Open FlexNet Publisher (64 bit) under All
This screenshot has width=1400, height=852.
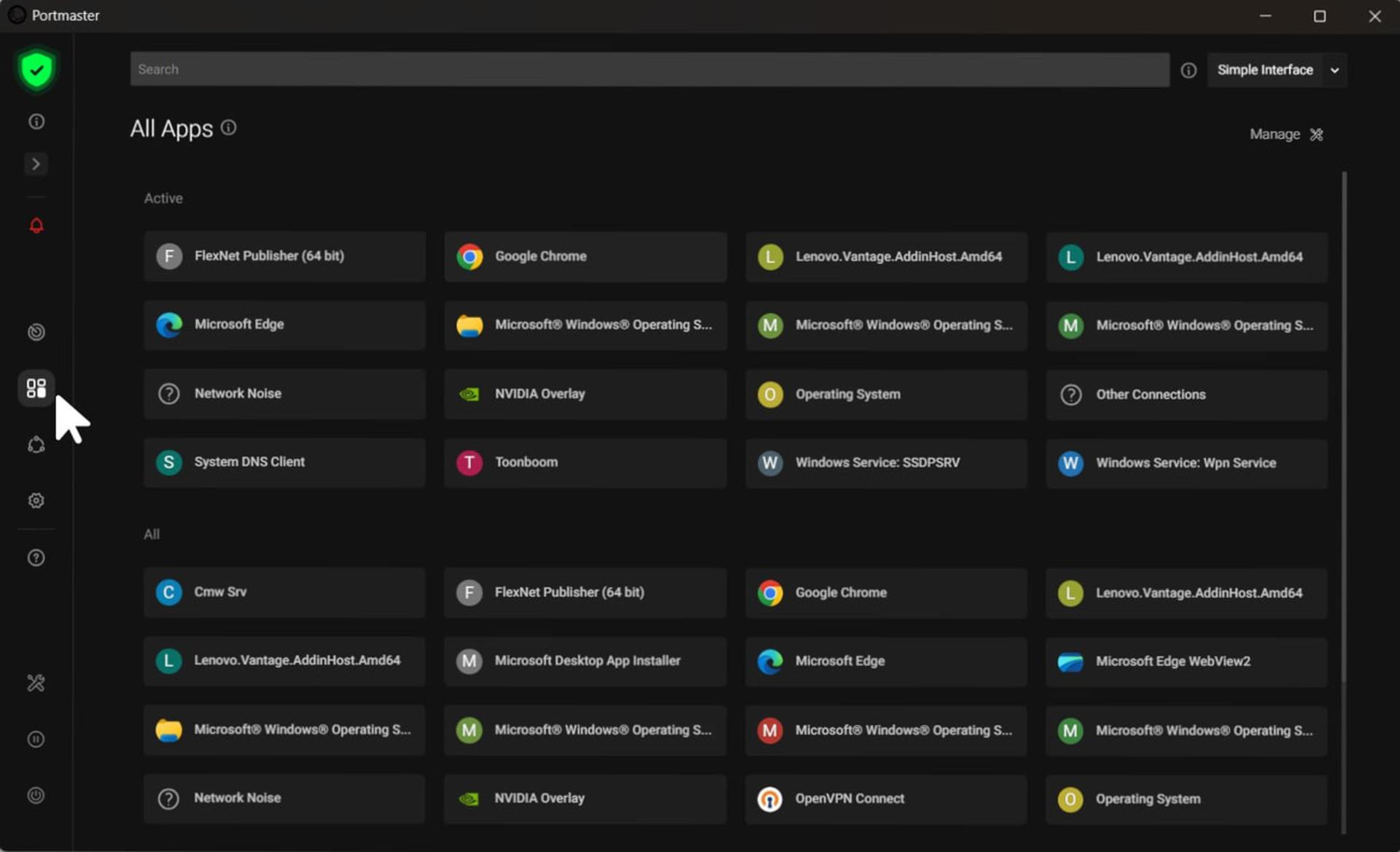tap(586, 593)
